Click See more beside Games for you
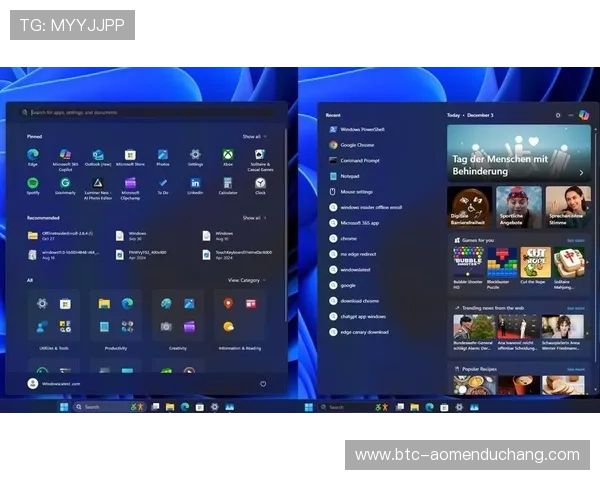 [575, 240]
